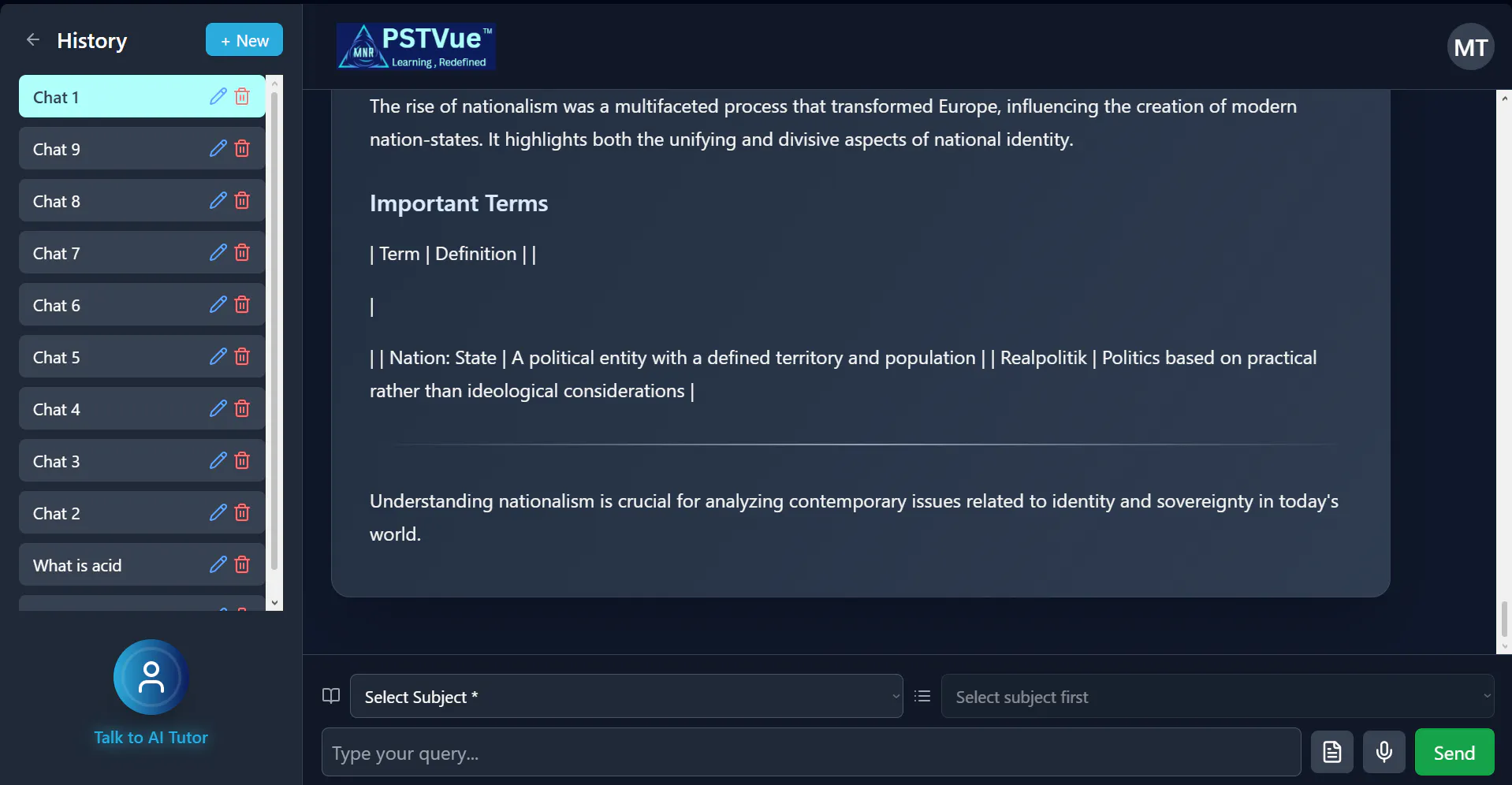This screenshot has height=785, width=1512.
Task: Rename Chat 9 via its pencil icon
Action: click(x=218, y=148)
